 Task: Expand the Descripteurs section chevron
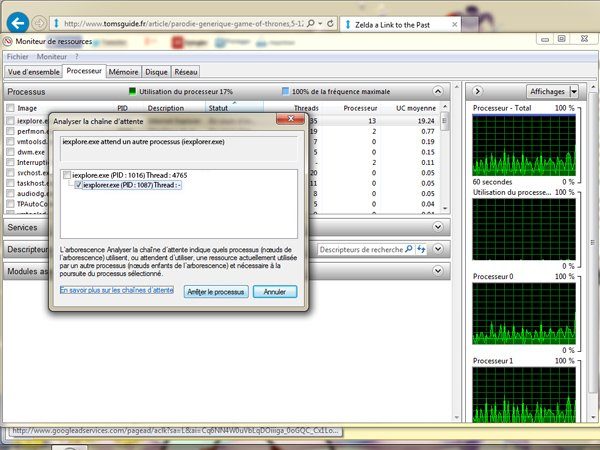pyautogui.click(x=438, y=249)
